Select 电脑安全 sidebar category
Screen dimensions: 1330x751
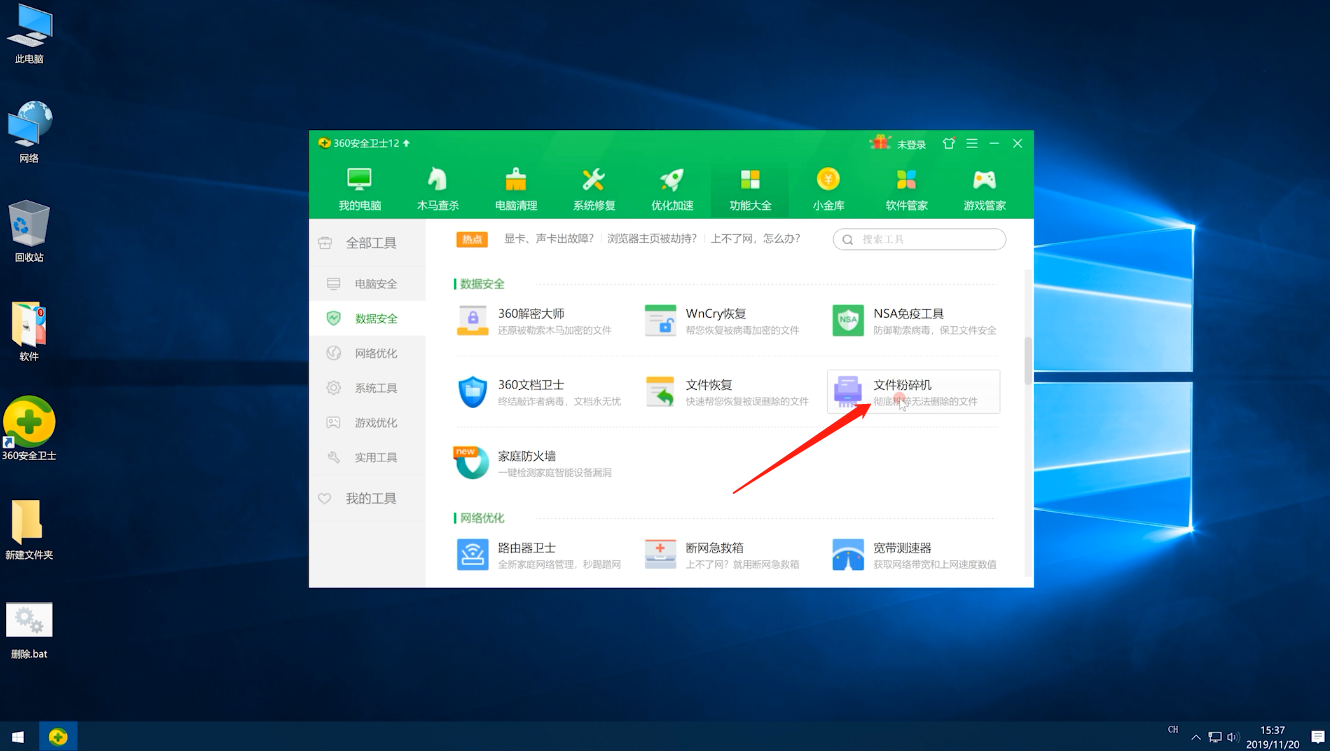[367, 284]
